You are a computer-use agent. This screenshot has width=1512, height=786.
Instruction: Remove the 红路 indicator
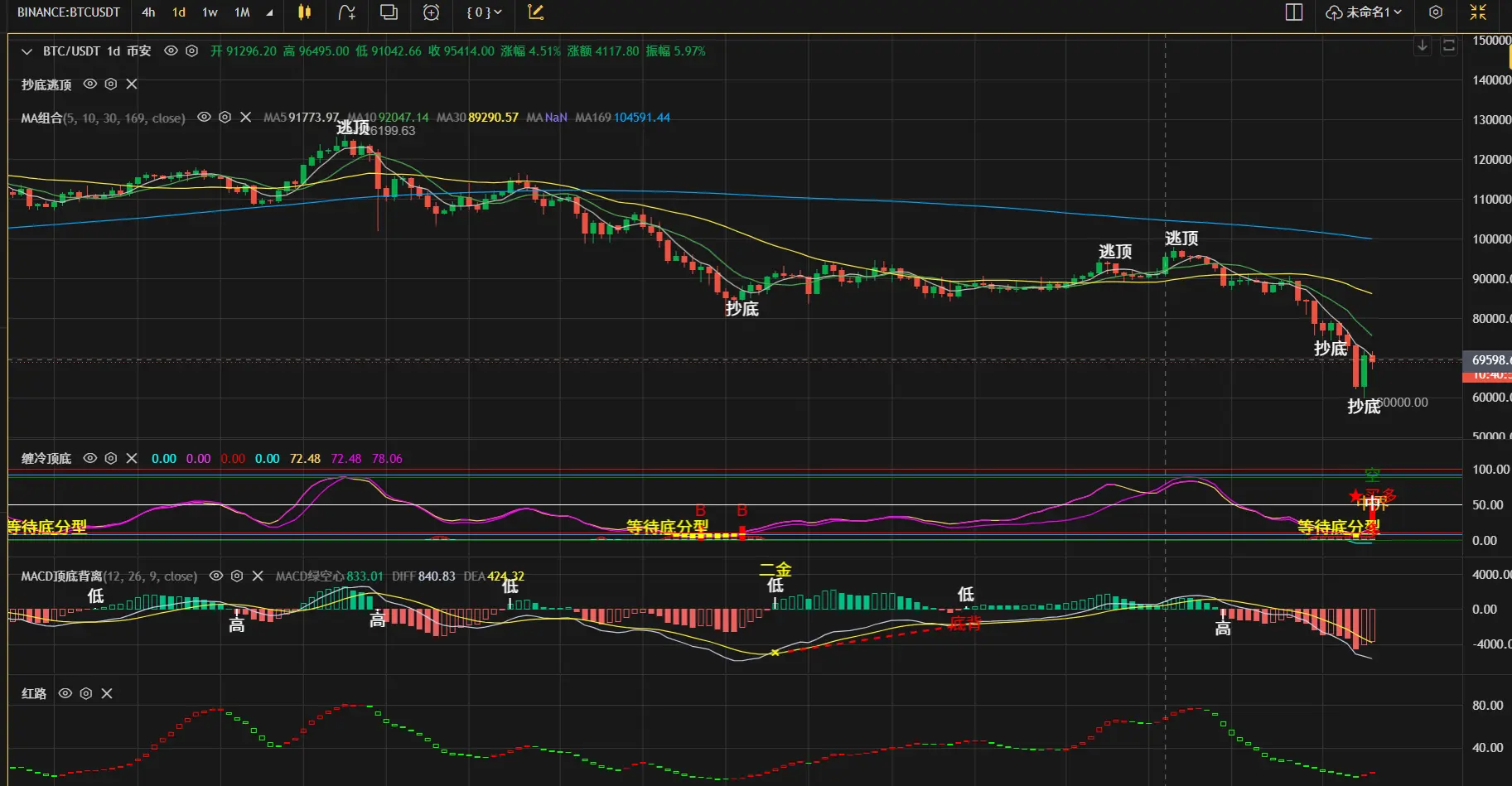pyautogui.click(x=107, y=693)
